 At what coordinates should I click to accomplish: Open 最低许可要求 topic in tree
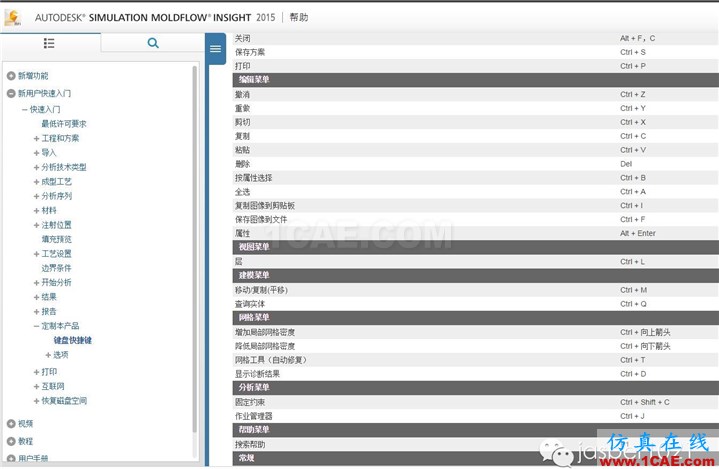point(64,124)
